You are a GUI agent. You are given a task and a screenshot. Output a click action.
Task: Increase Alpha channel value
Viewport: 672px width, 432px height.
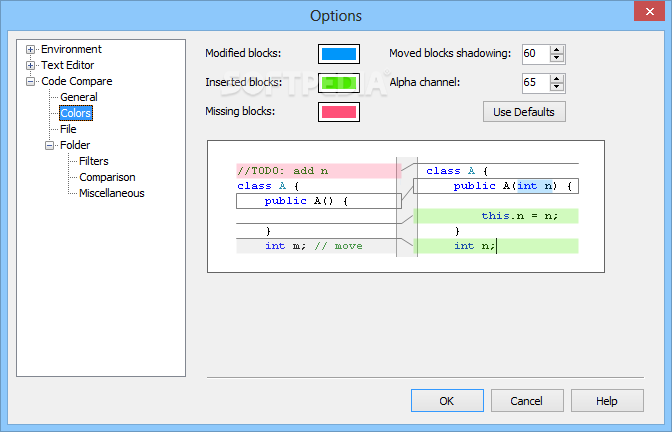tap(556, 79)
